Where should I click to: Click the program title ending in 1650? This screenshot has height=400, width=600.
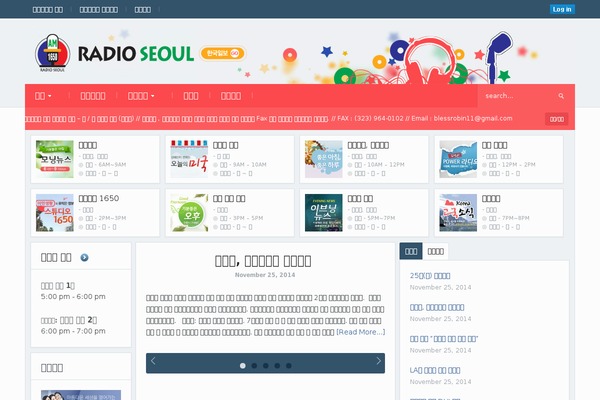pyautogui.click(x=99, y=198)
